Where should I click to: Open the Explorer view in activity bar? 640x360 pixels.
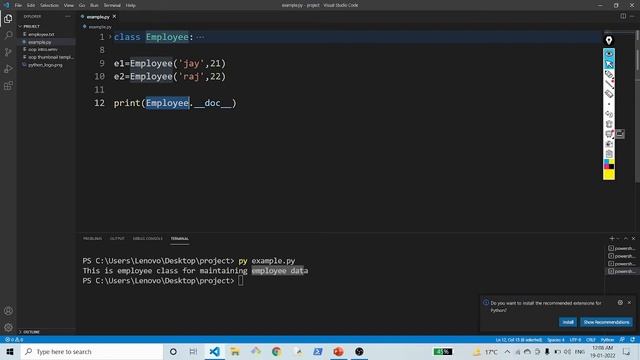(x=8, y=19)
